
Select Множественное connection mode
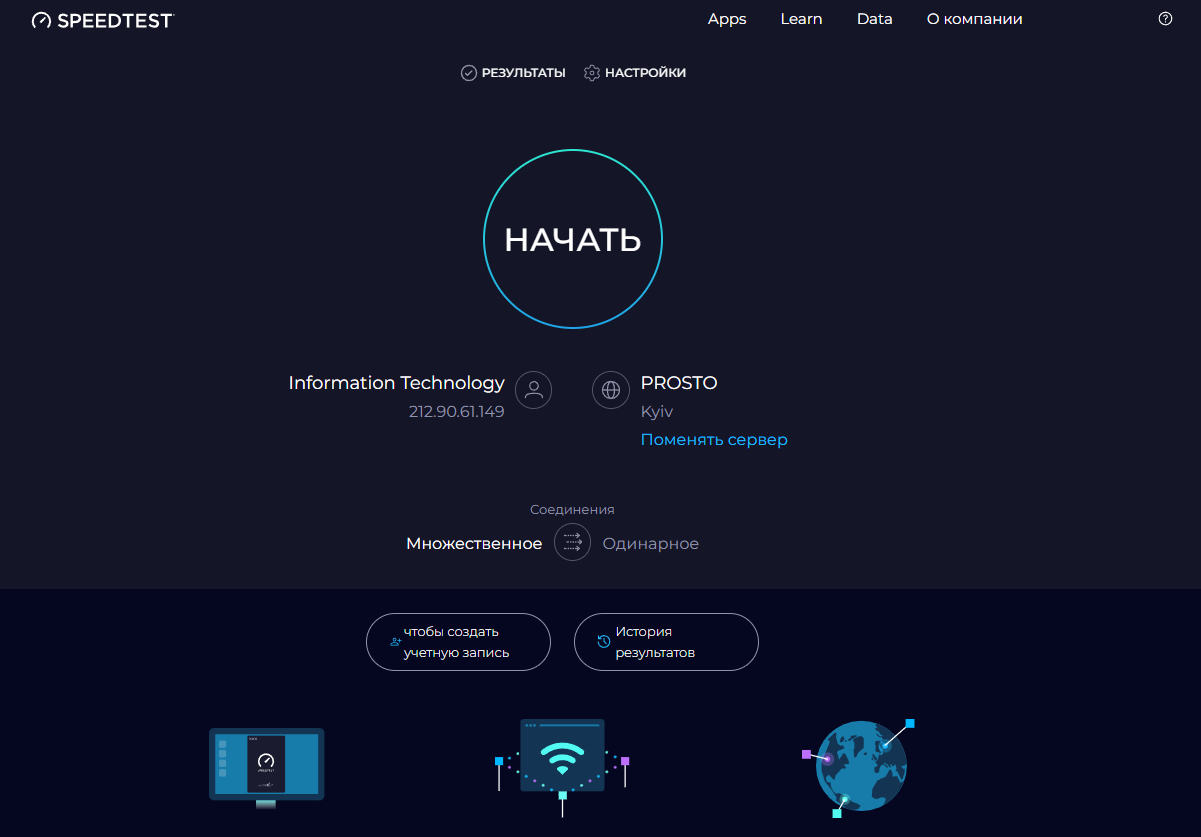pos(474,544)
